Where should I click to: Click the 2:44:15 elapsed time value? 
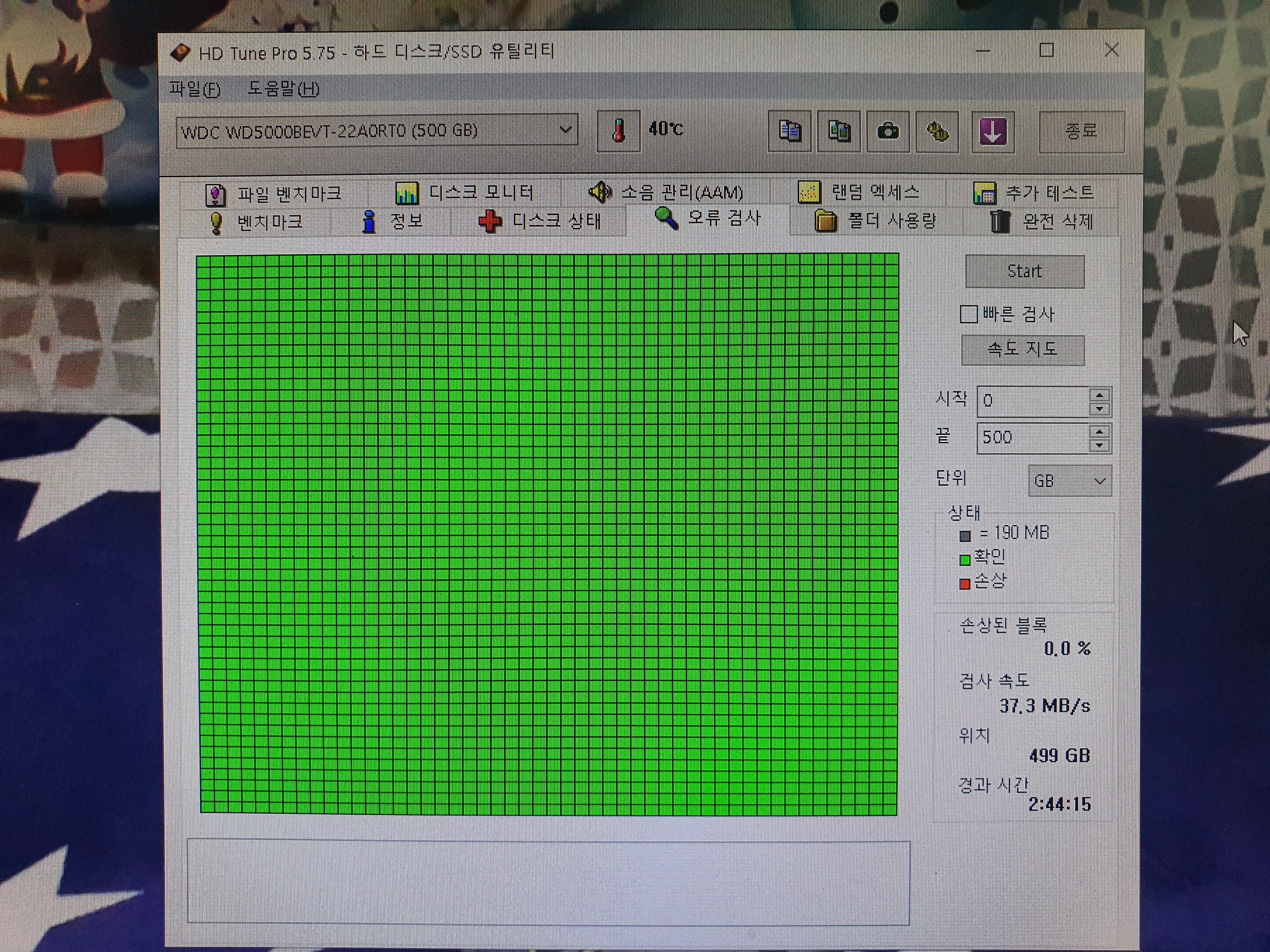tap(1059, 805)
